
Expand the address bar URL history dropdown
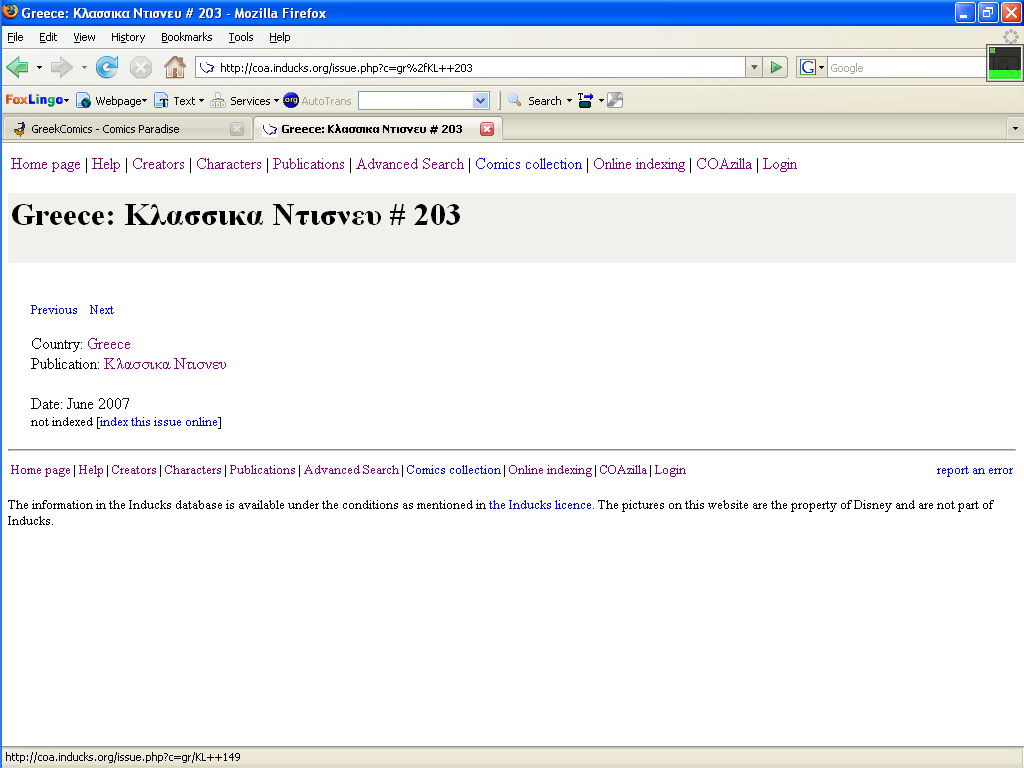pos(754,67)
